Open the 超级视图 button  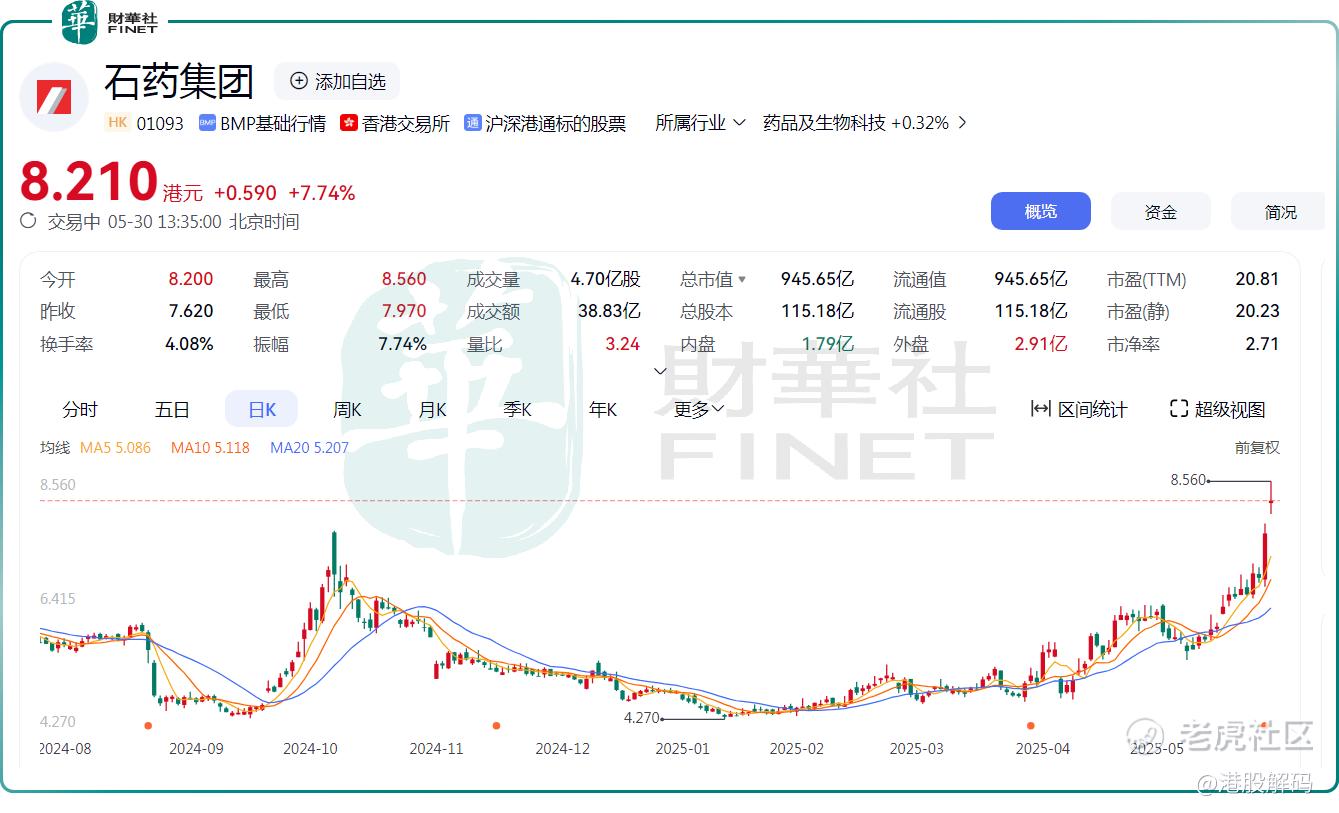pos(1218,409)
